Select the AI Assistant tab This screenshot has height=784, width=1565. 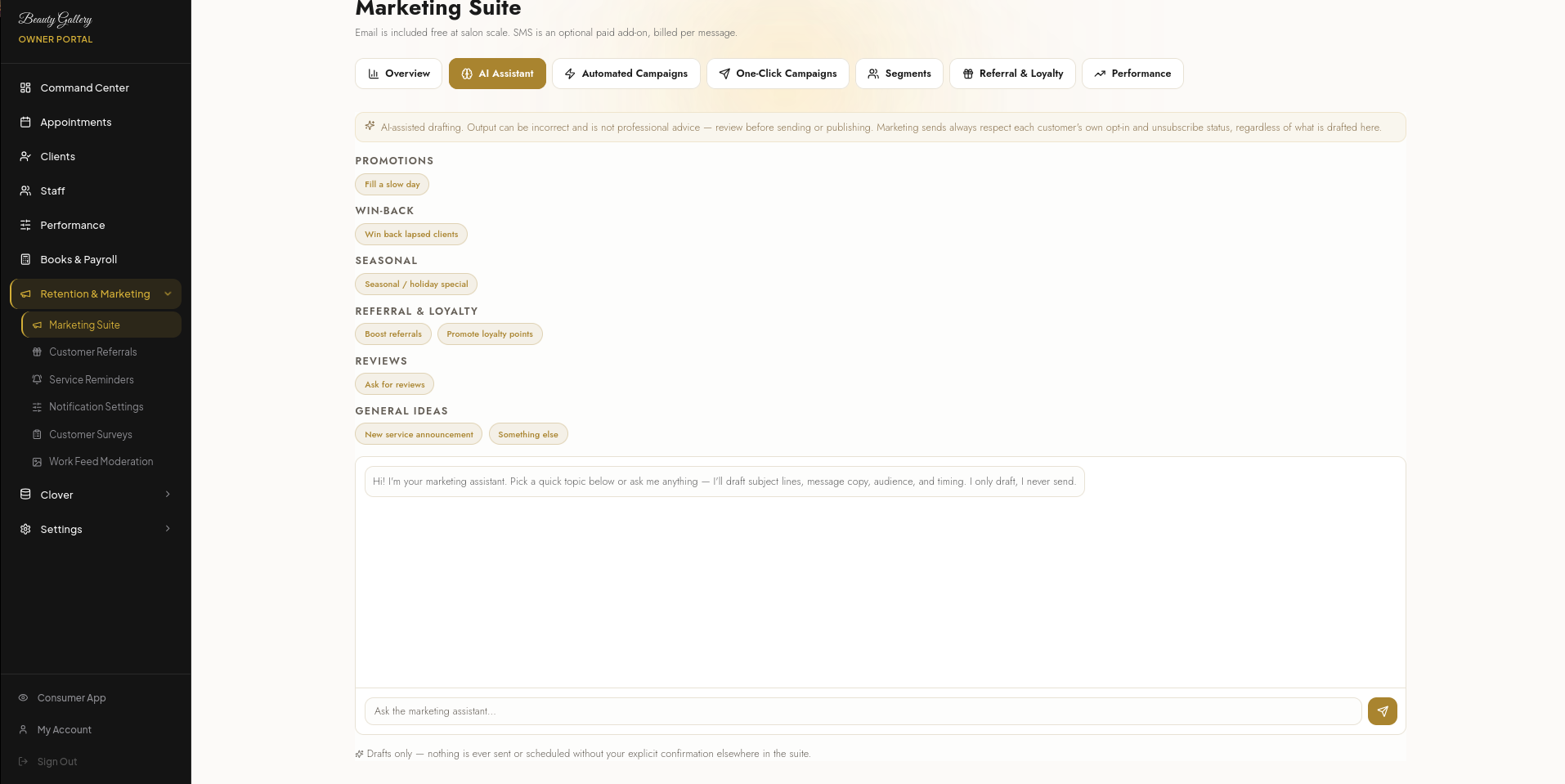pyautogui.click(x=497, y=74)
